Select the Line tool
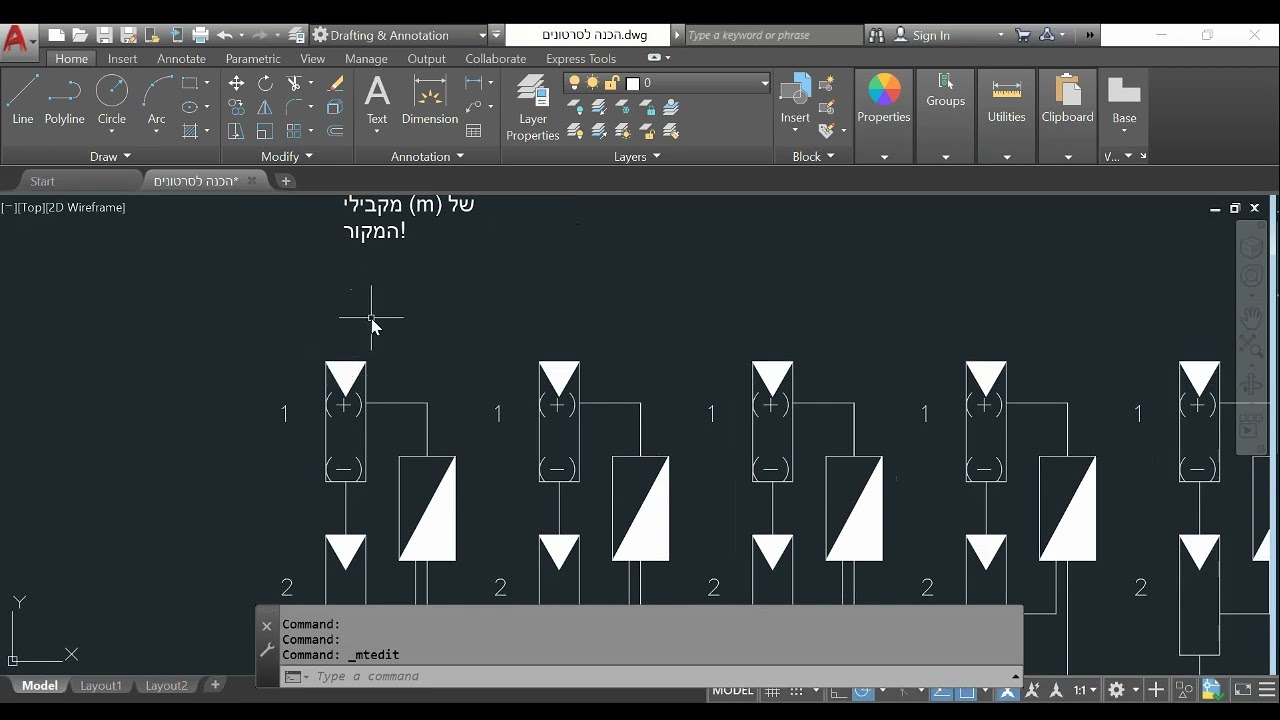The height and width of the screenshot is (720, 1280). (x=22, y=100)
